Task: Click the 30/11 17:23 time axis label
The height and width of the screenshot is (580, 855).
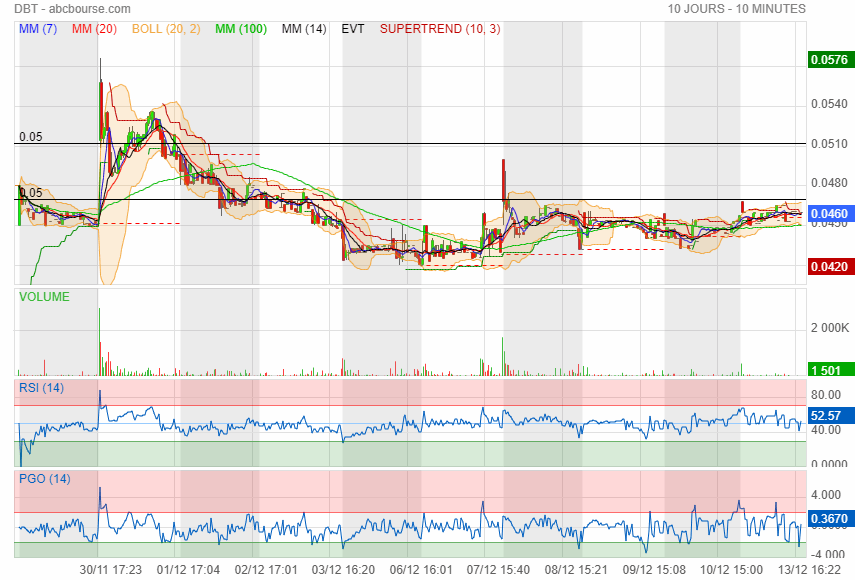Action: click(x=111, y=570)
